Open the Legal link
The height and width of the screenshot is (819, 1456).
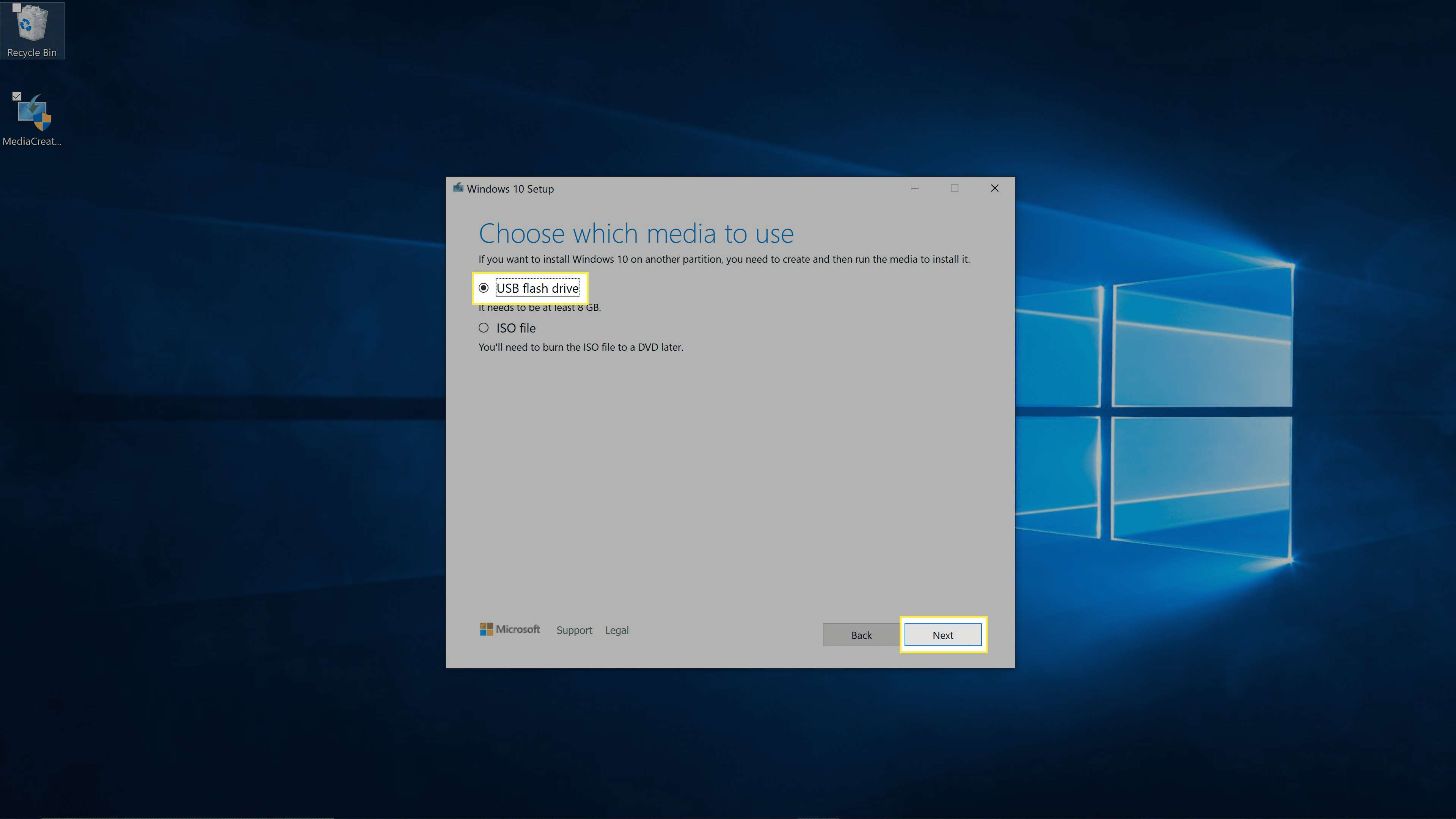tap(617, 630)
